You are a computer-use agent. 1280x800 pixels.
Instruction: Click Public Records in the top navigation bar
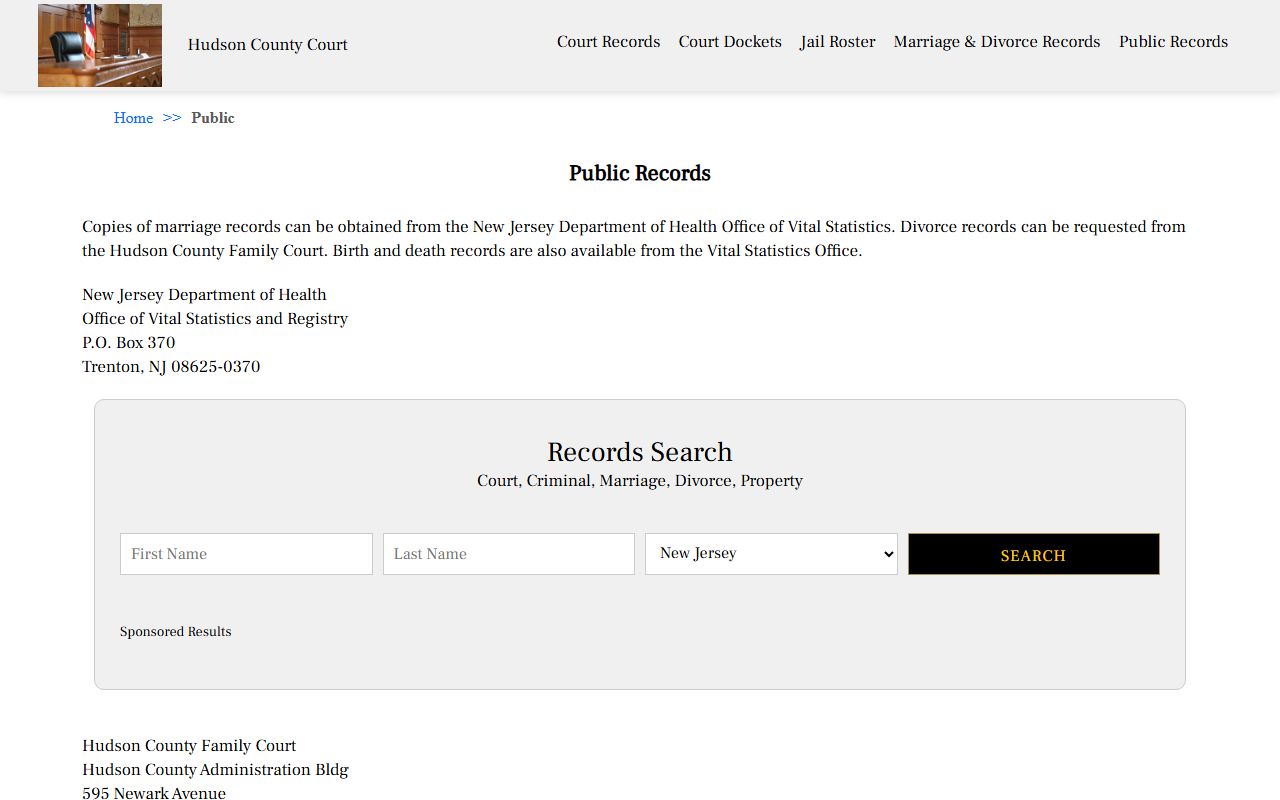point(1173,42)
